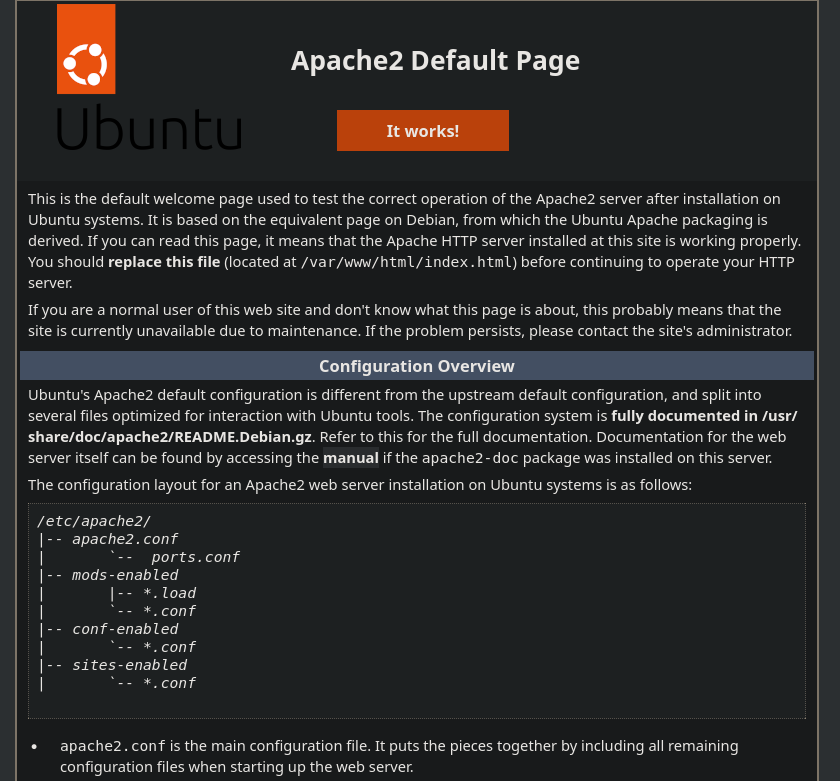Click the "apache2-doc" package name
The height and width of the screenshot is (781, 840).
[470, 459]
